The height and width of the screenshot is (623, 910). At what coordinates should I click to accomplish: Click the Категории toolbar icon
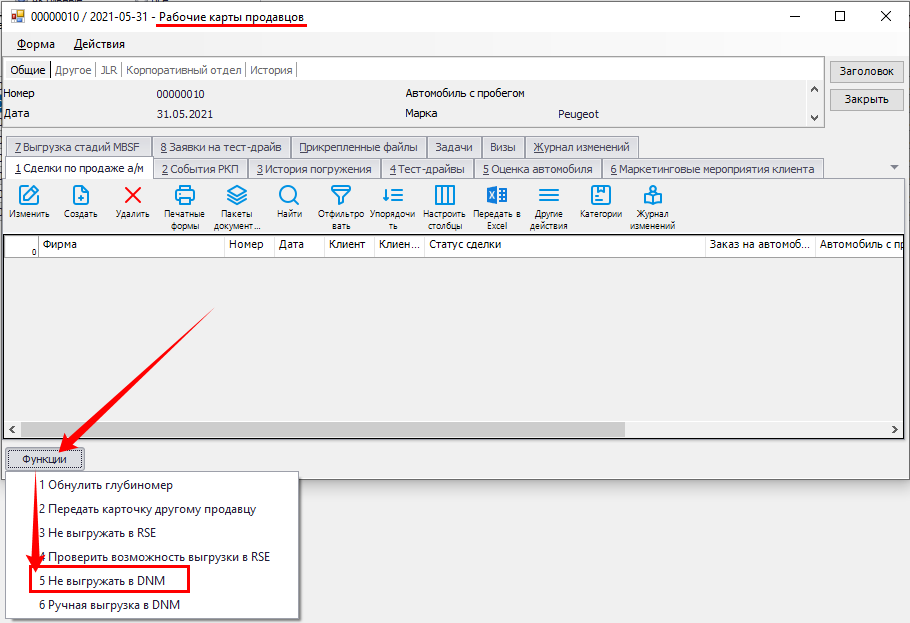coord(600,196)
